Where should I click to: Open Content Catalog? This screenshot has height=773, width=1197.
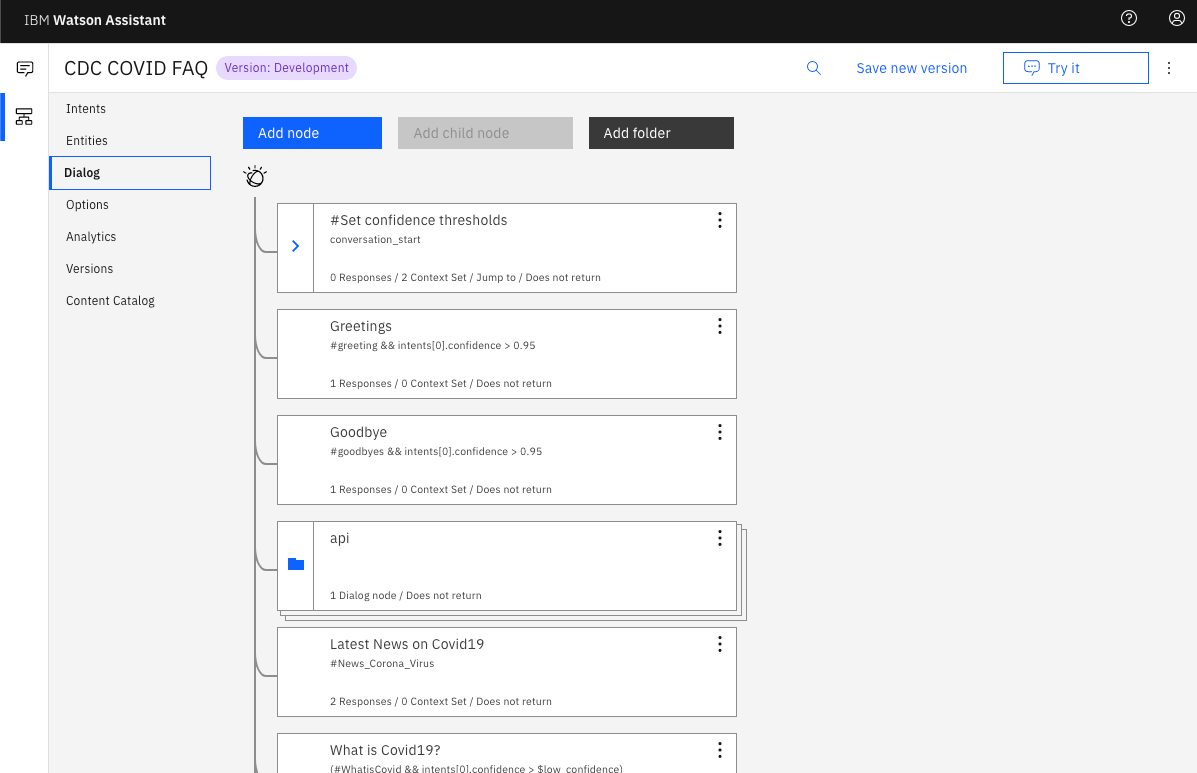pos(111,301)
